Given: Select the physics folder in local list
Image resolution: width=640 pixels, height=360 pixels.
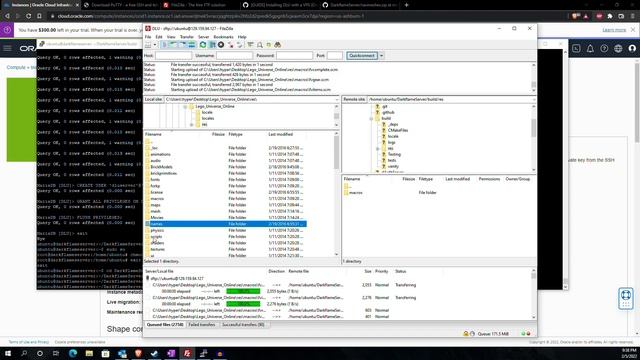Looking at the screenshot, I should tap(157, 231).
